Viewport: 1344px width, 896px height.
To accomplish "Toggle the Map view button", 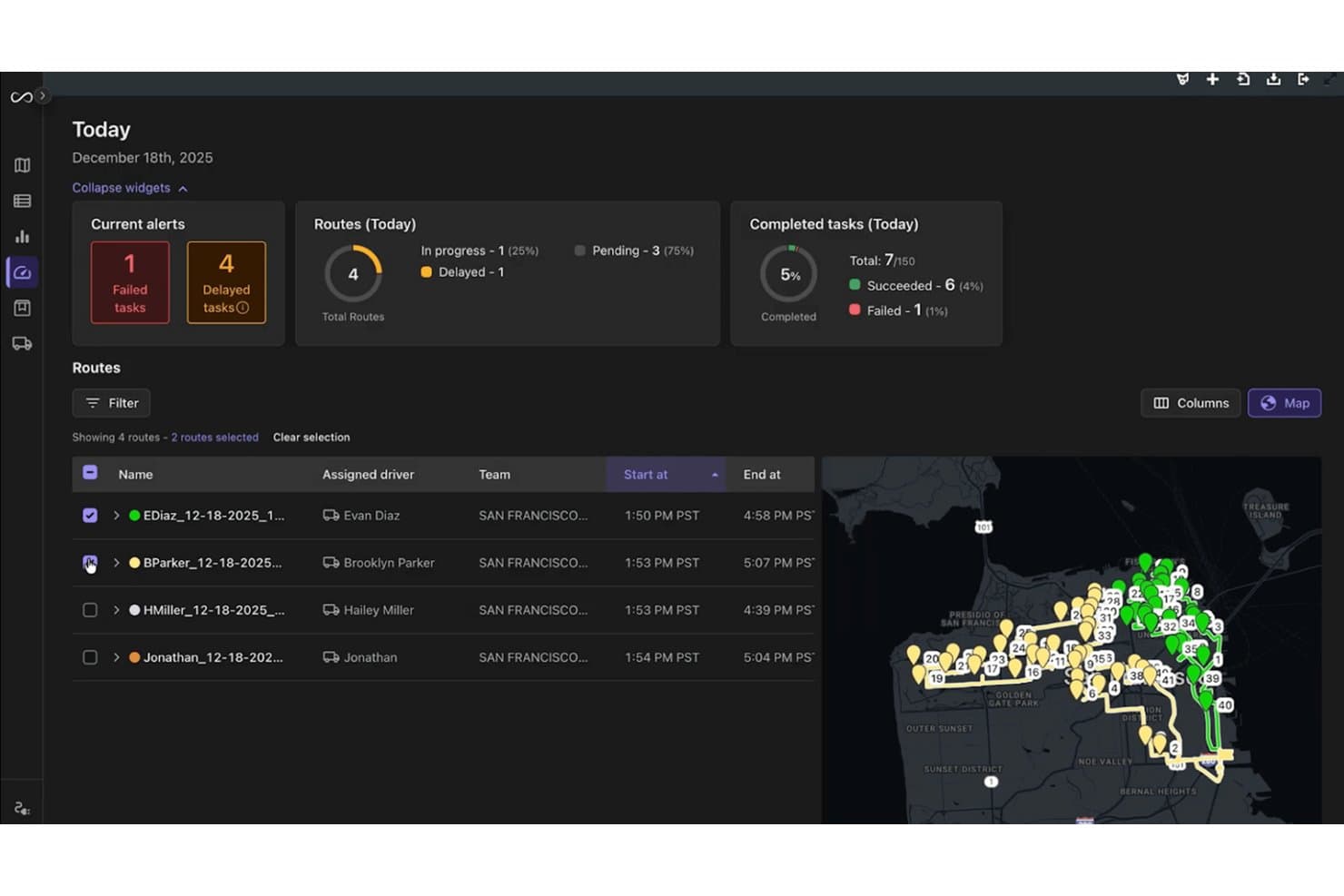I will 1284,403.
